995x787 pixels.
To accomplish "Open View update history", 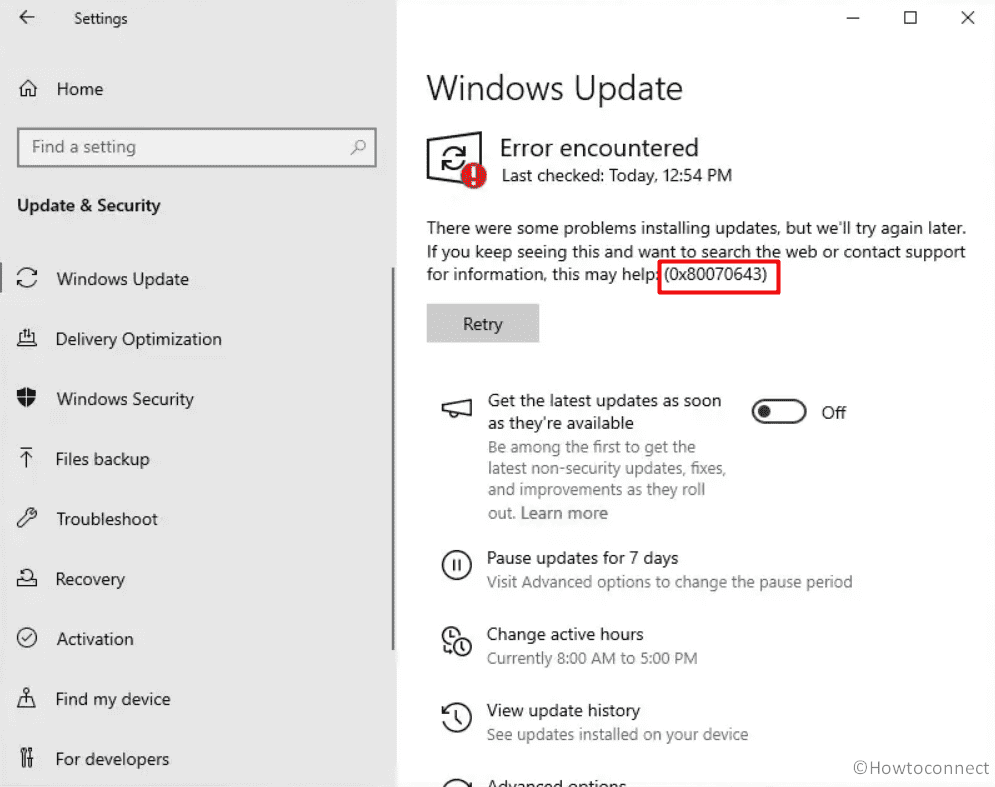I will 563,710.
